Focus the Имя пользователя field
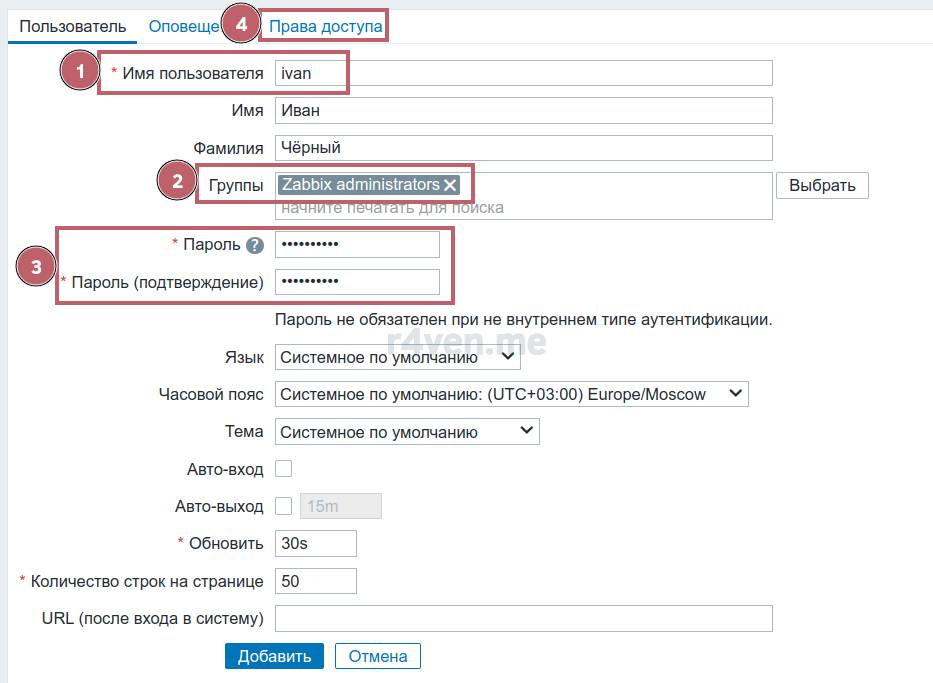The height and width of the screenshot is (683, 933). tap(523, 73)
